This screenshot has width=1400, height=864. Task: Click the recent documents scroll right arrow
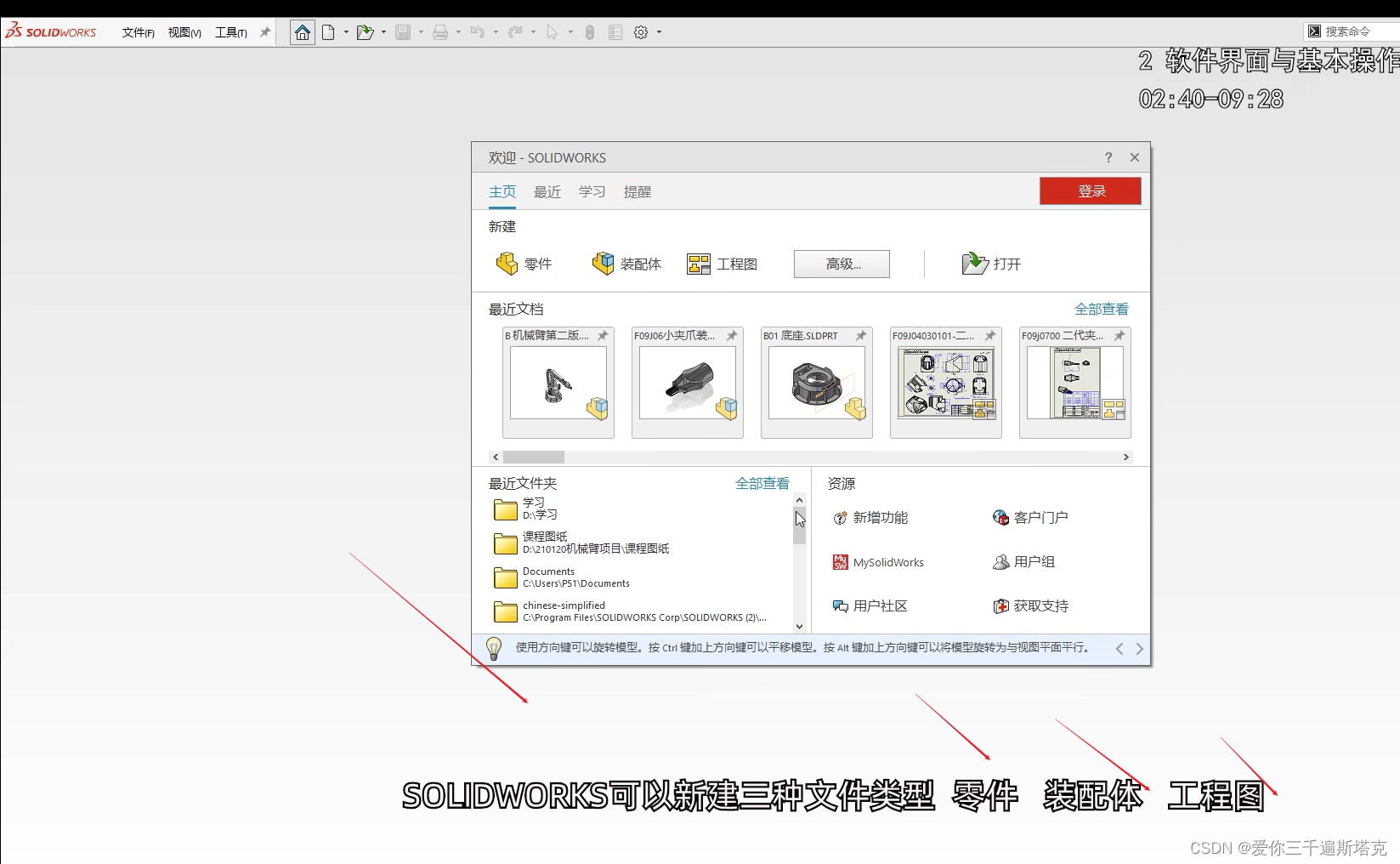[x=1126, y=458]
